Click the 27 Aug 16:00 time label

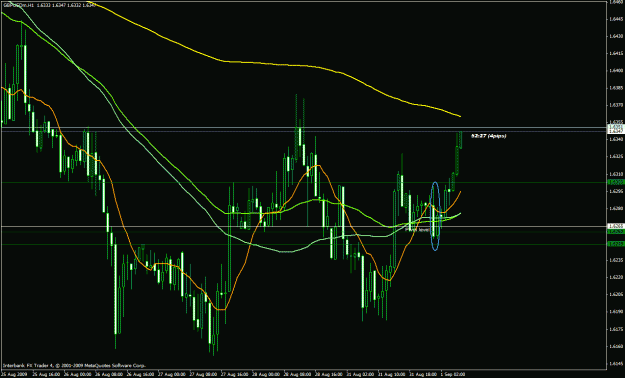click(234, 374)
